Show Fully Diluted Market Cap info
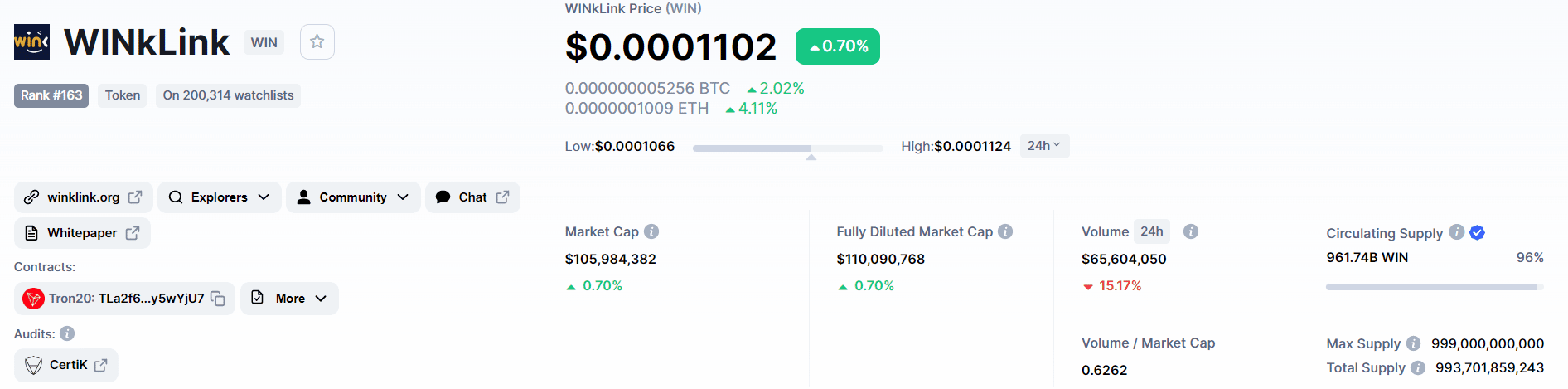Image resolution: width=1568 pixels, height=389 pixels. pos(1005,231)
